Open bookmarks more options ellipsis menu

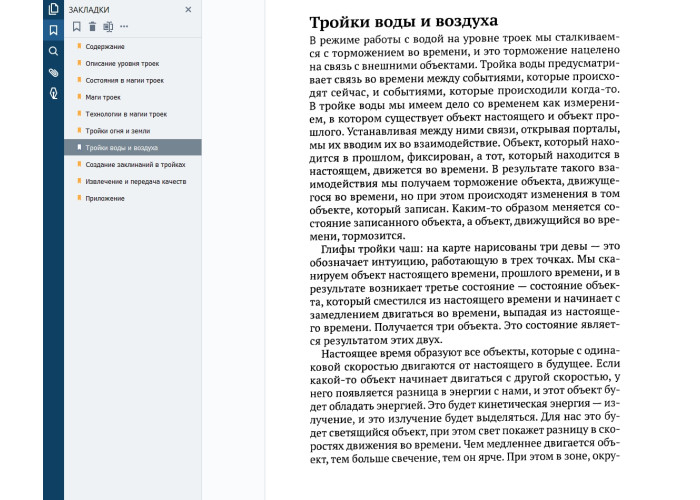[x=124, y=26]
